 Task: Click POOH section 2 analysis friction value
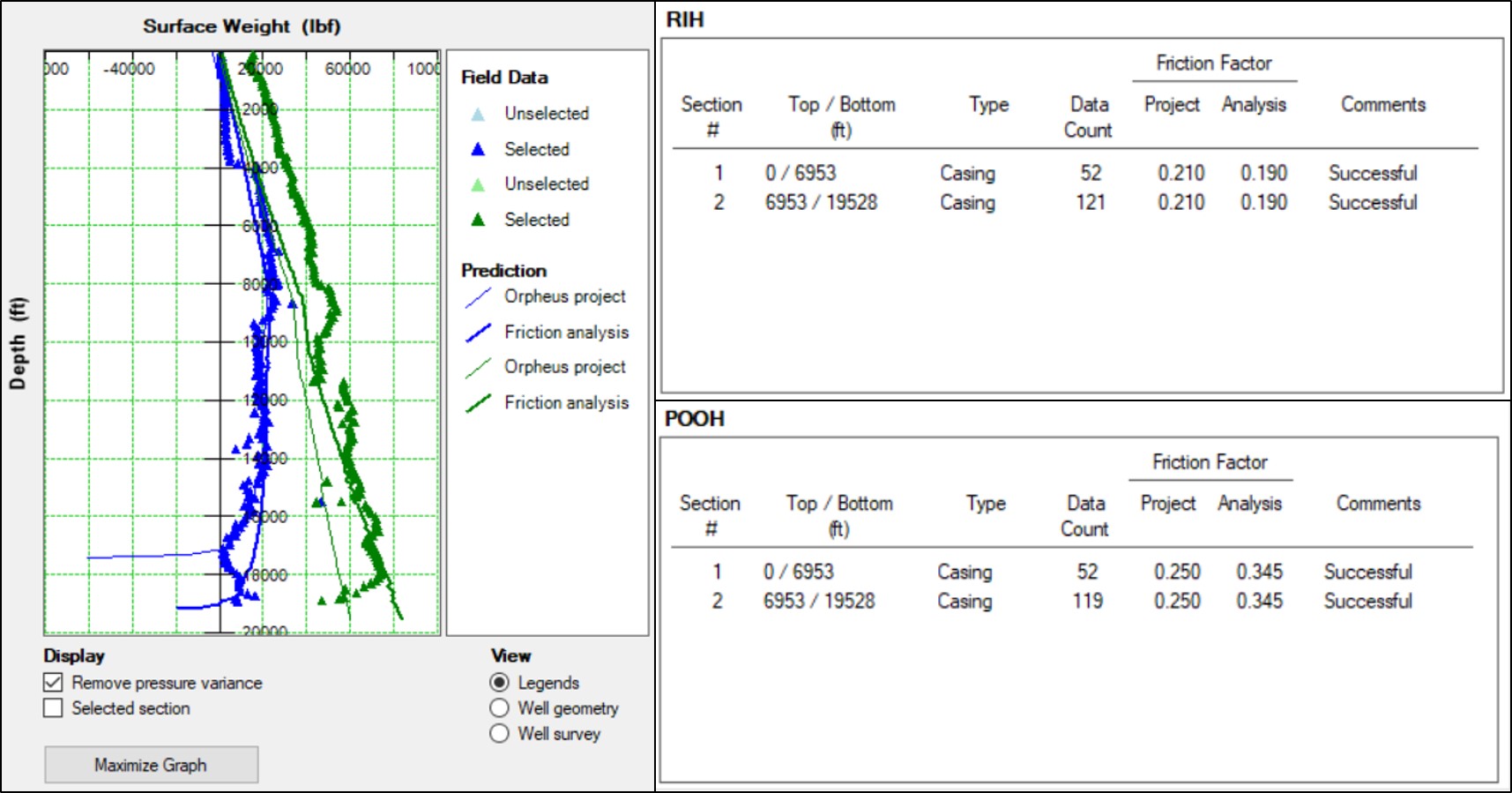[x=1259, y=601]
